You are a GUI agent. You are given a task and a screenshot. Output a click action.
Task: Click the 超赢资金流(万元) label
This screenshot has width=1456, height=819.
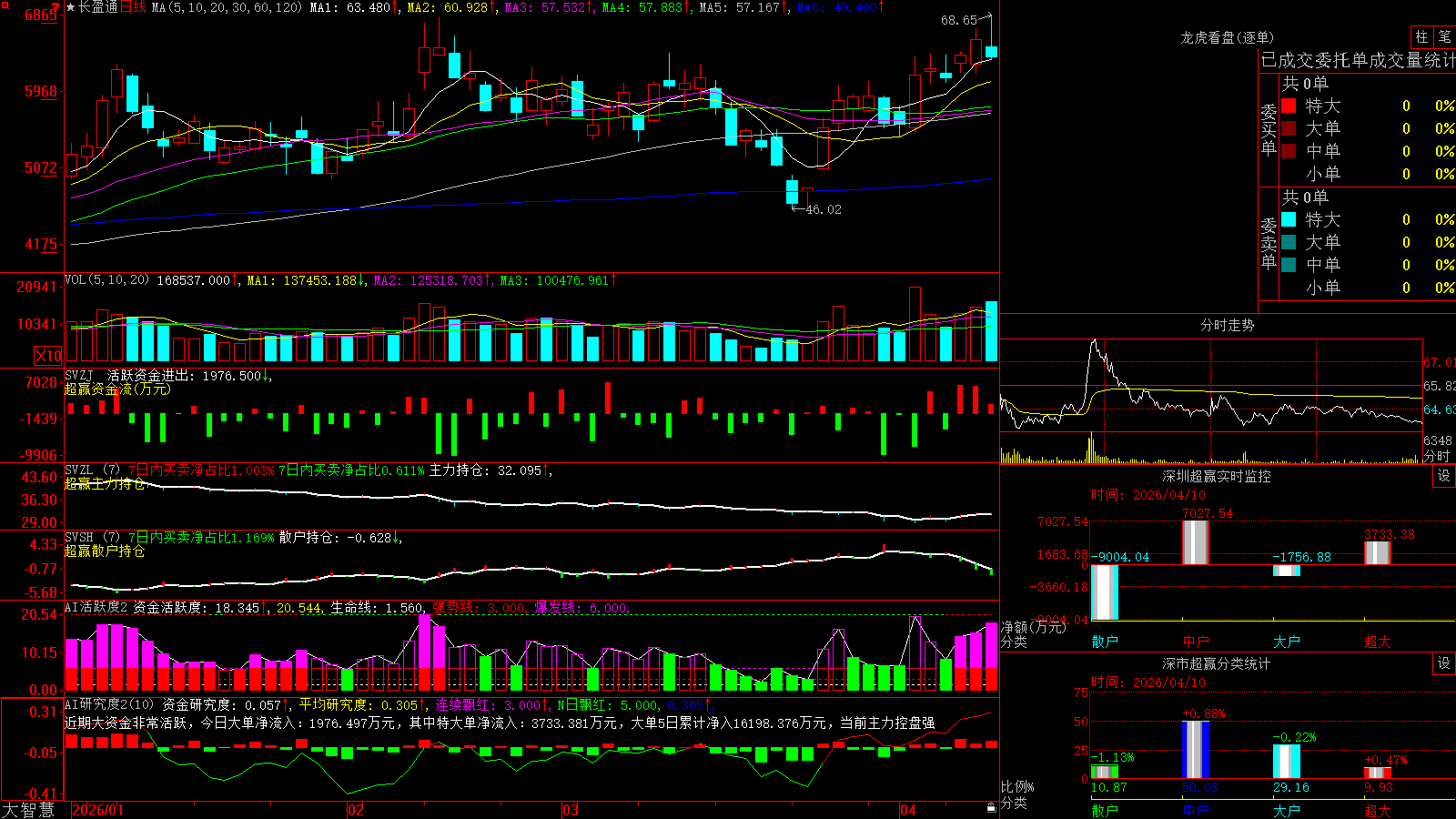(x=117, y=389)
